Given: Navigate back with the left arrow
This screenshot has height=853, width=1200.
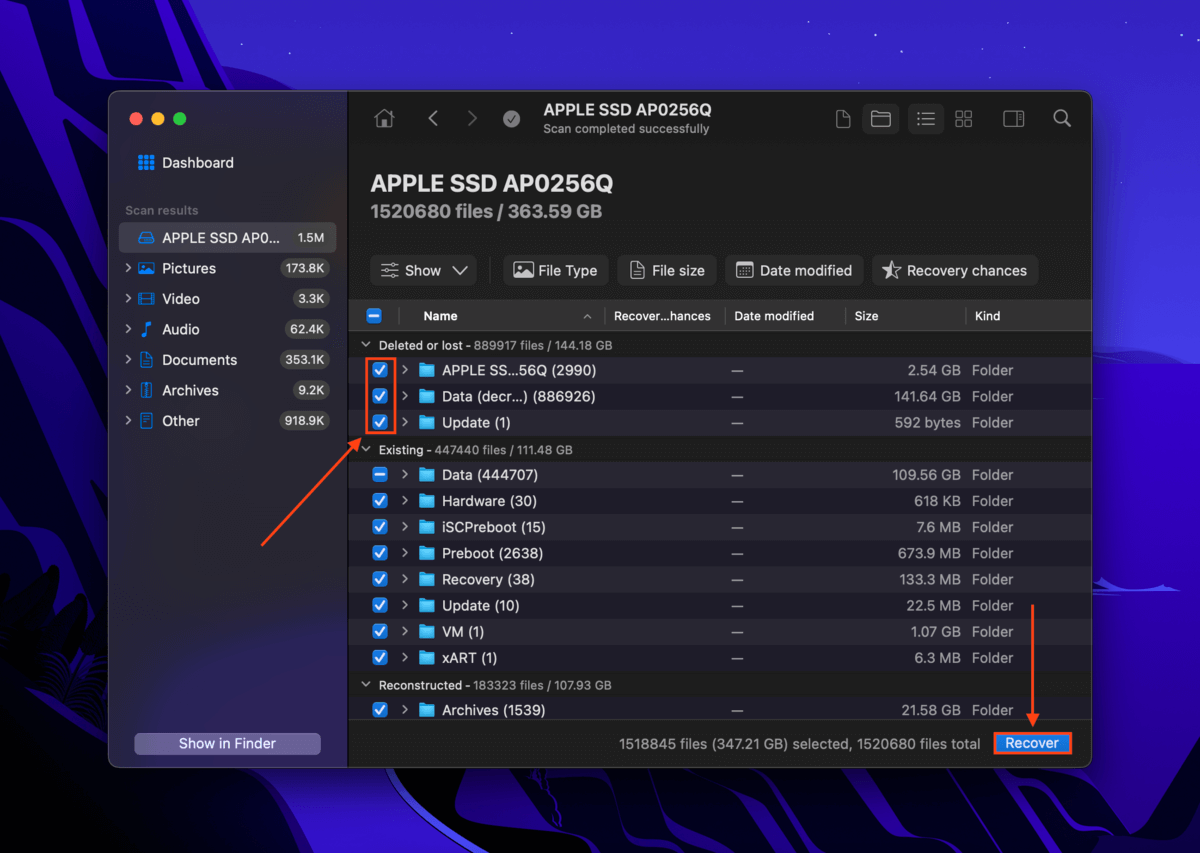Looking at the screenshot, I should pyautogui.click(x=433, y=119).
